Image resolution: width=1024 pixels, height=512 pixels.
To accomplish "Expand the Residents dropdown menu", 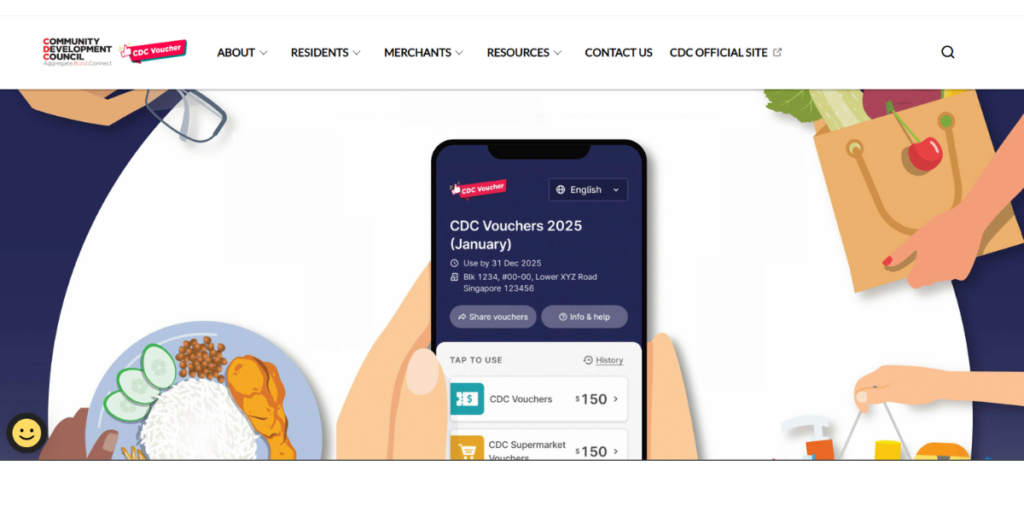I will click(x=325, y=52).
